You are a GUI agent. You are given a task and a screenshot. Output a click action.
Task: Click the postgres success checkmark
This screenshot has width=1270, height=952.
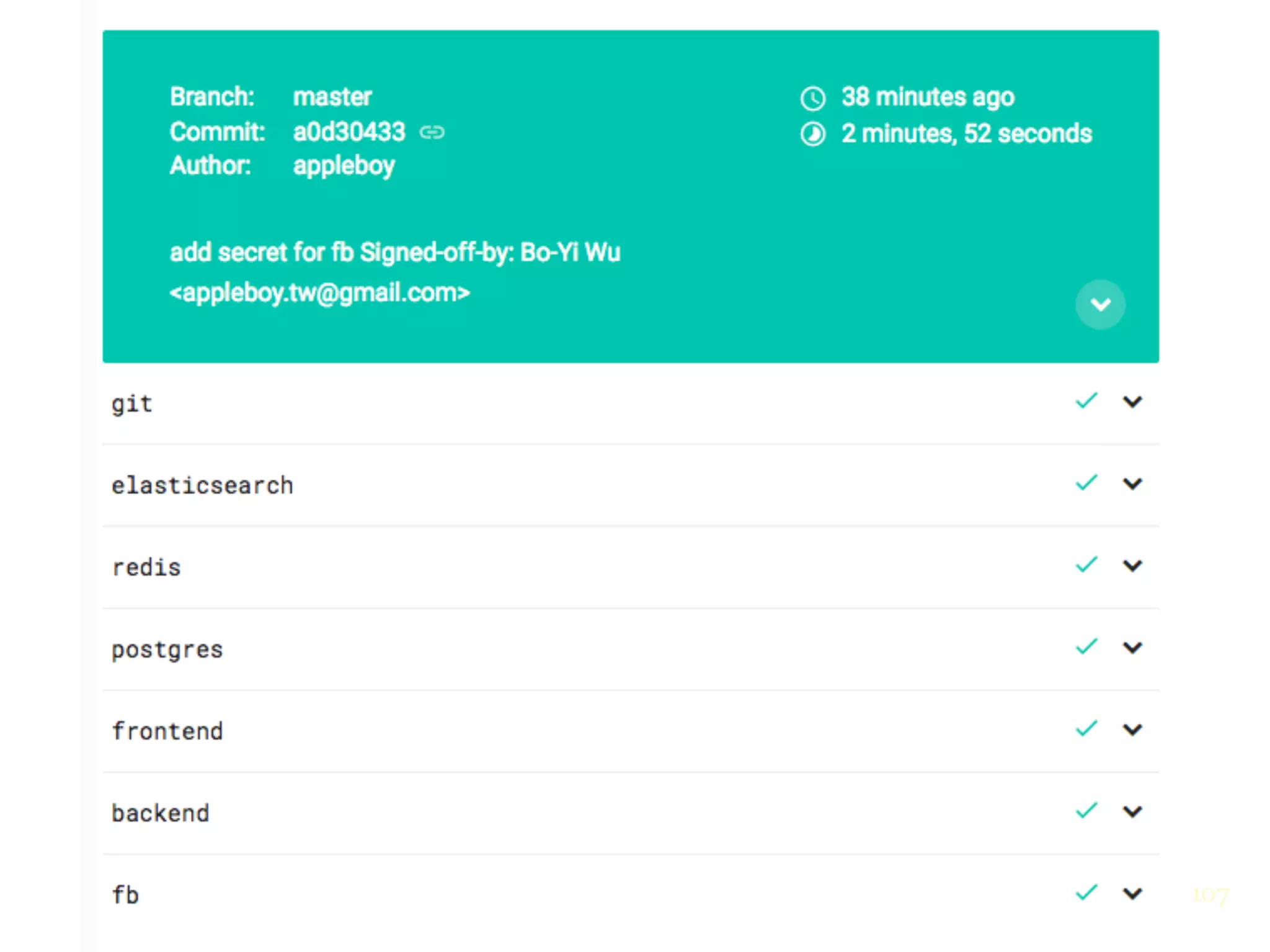[x=1086, y=647]
